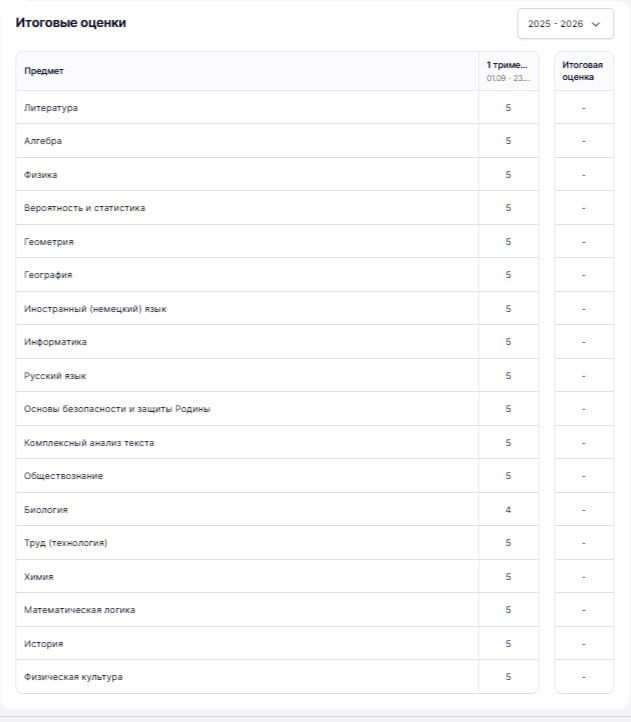The width and height of the screenshot is (631, 722).
Task: Select the «Алгебра» subject row
Action: (x=43, y=141)
